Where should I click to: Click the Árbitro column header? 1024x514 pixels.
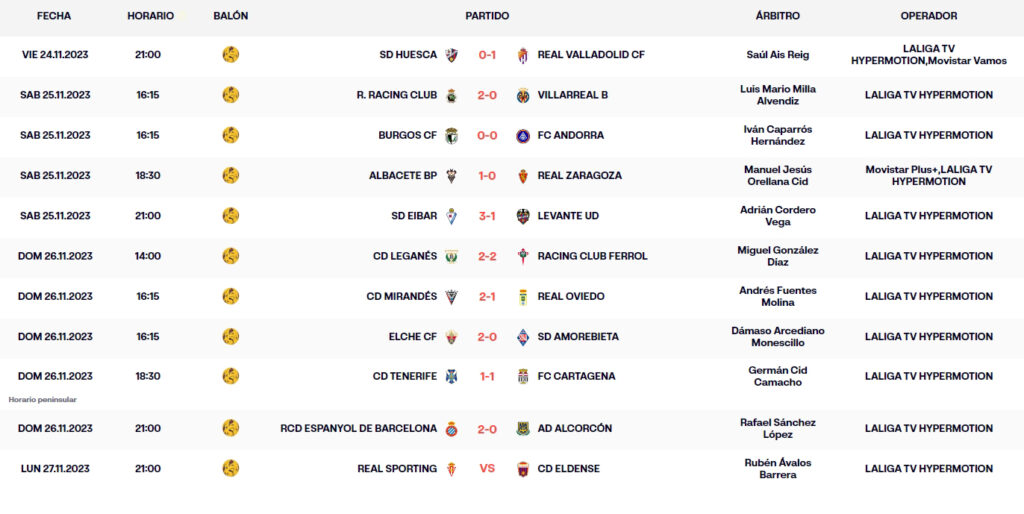click(x=777, y=16)
